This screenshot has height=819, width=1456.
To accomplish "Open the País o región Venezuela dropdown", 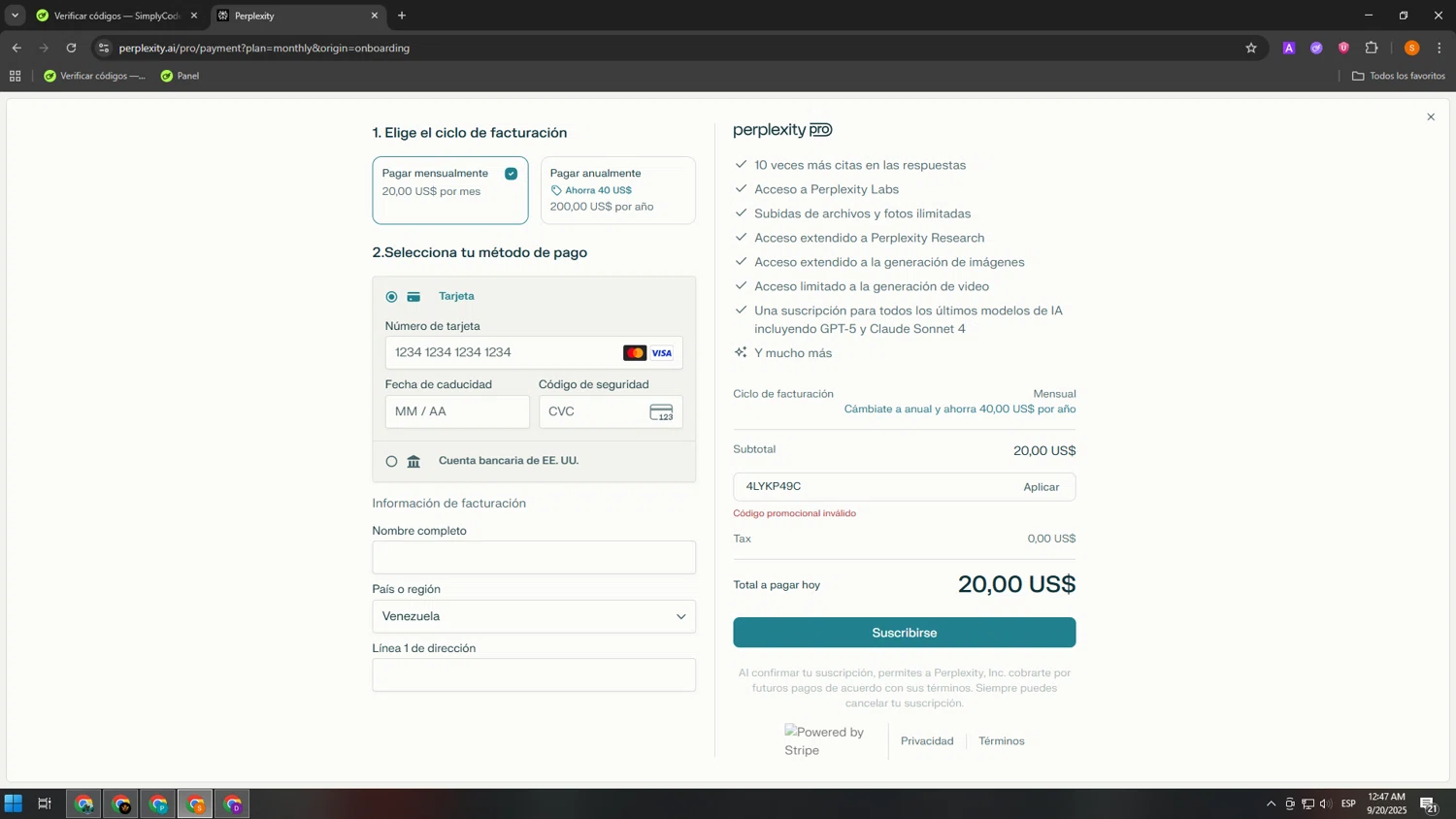I will (534, 616).
